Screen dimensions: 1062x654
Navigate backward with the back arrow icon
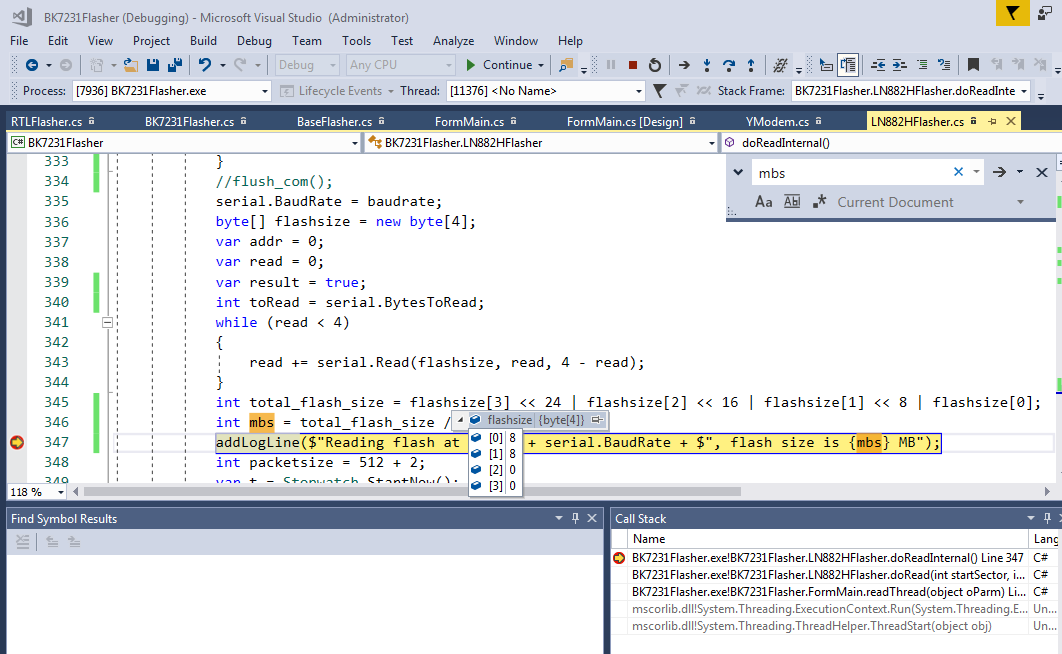(31, 65)
